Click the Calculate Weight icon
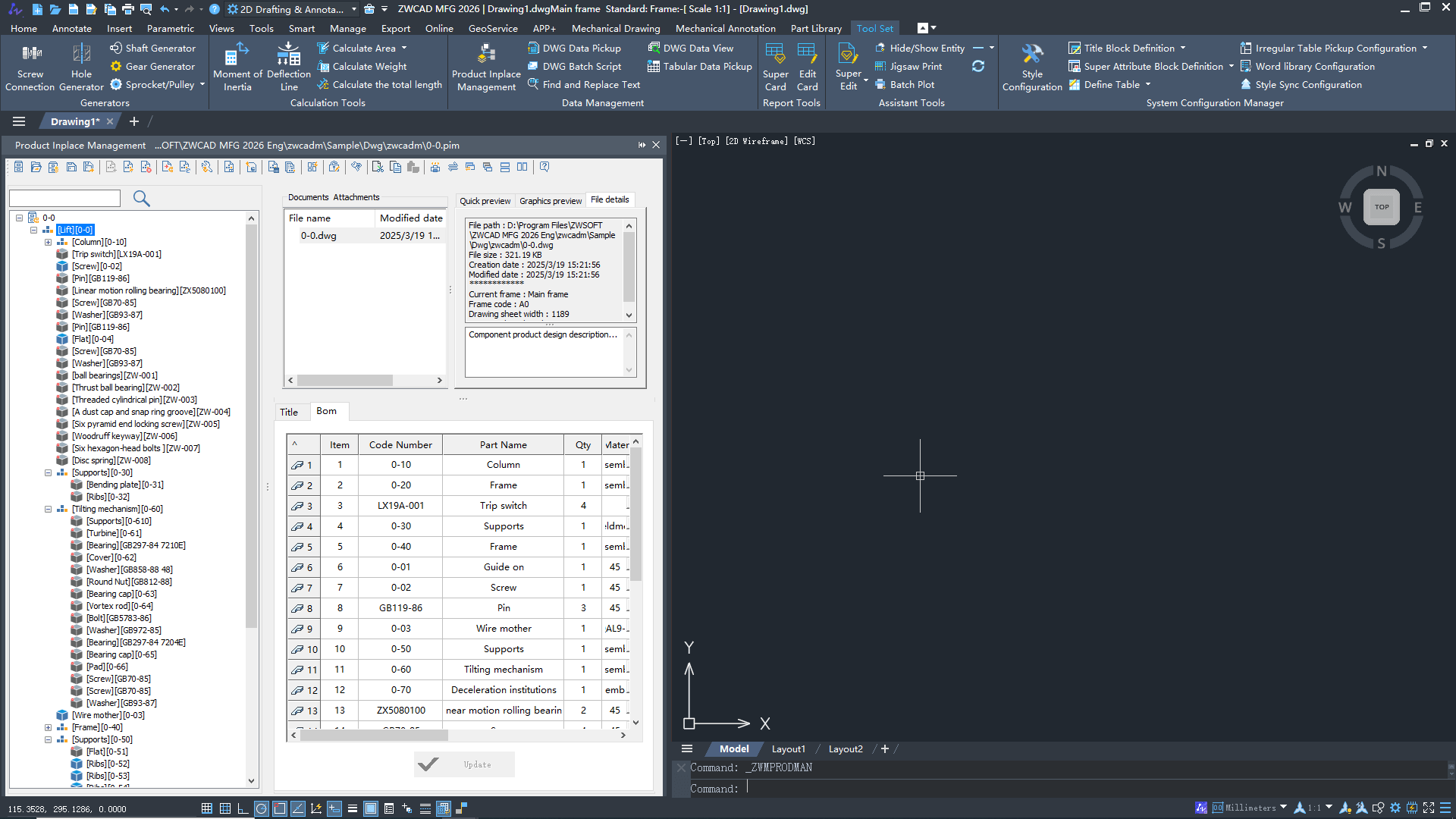This screenshot has height=819, width=1456. pyautogui.click(x=323, y=66)
